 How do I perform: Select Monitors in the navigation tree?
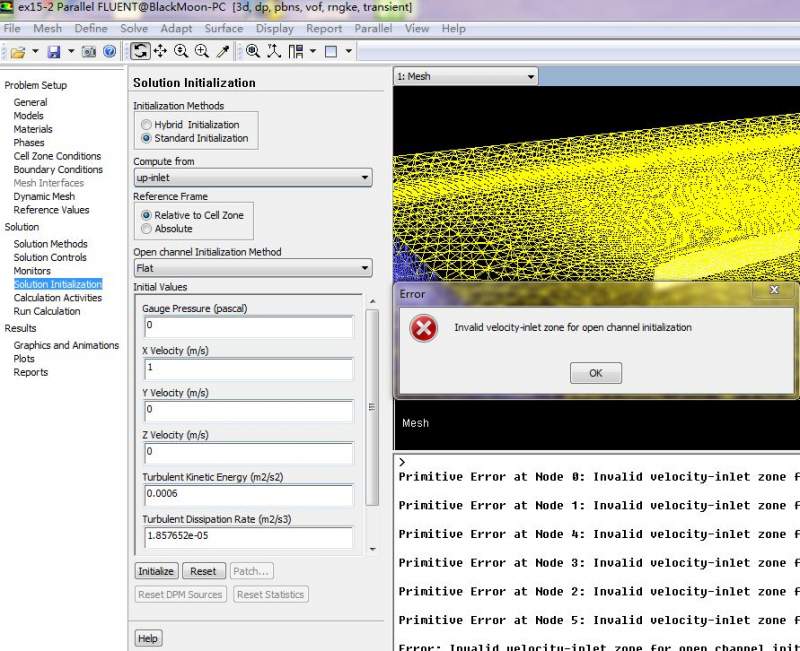coord(32,271)
